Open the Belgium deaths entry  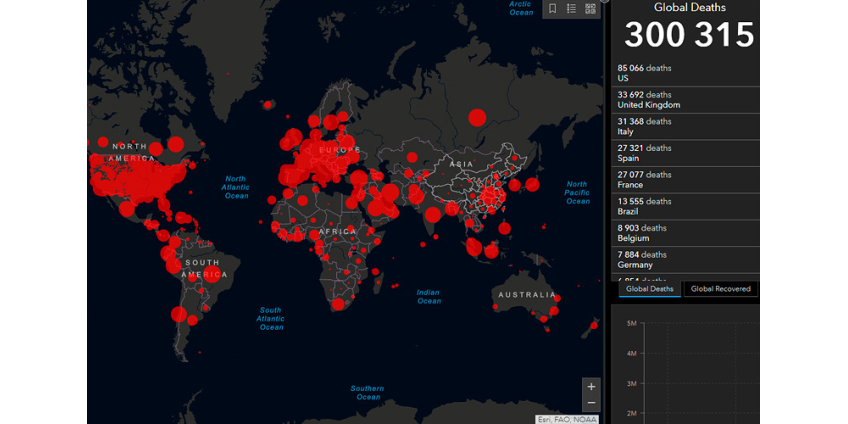coord(685,233)
